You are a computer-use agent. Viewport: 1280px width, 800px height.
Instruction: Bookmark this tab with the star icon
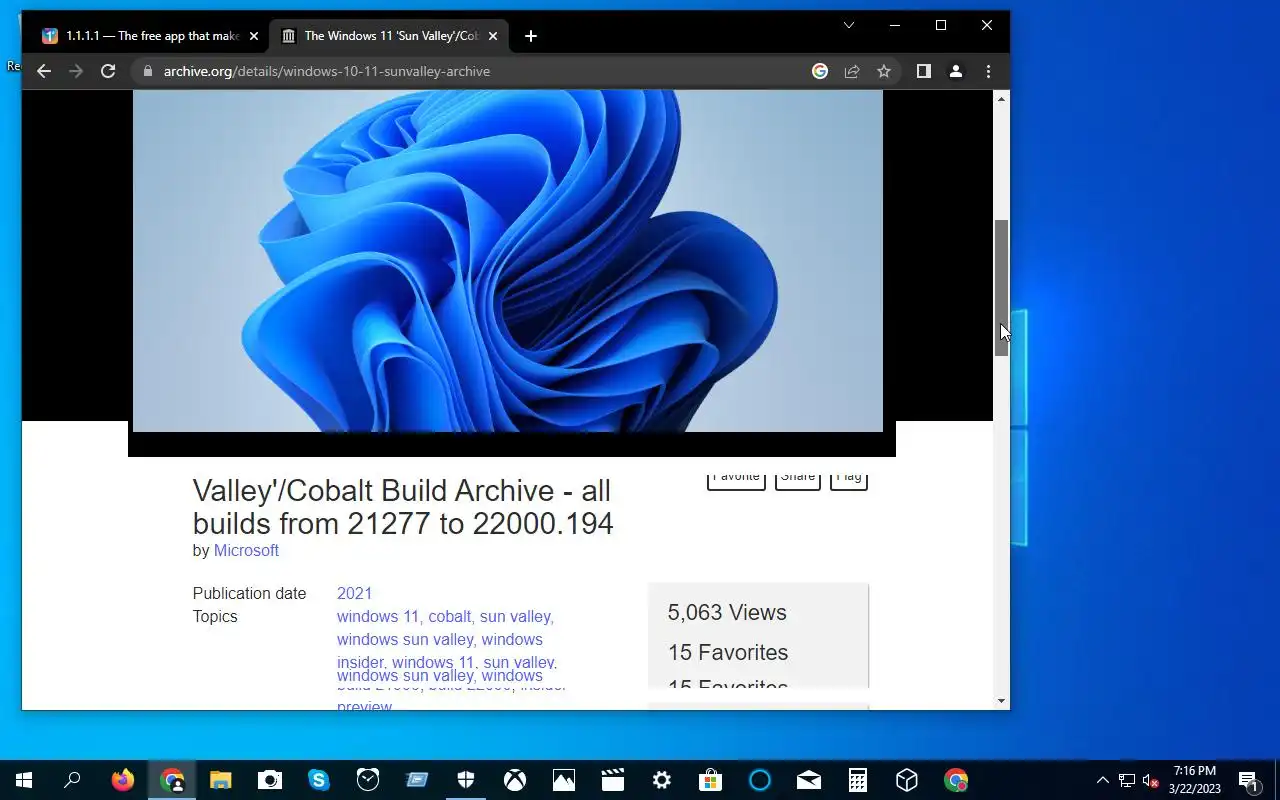884,71
